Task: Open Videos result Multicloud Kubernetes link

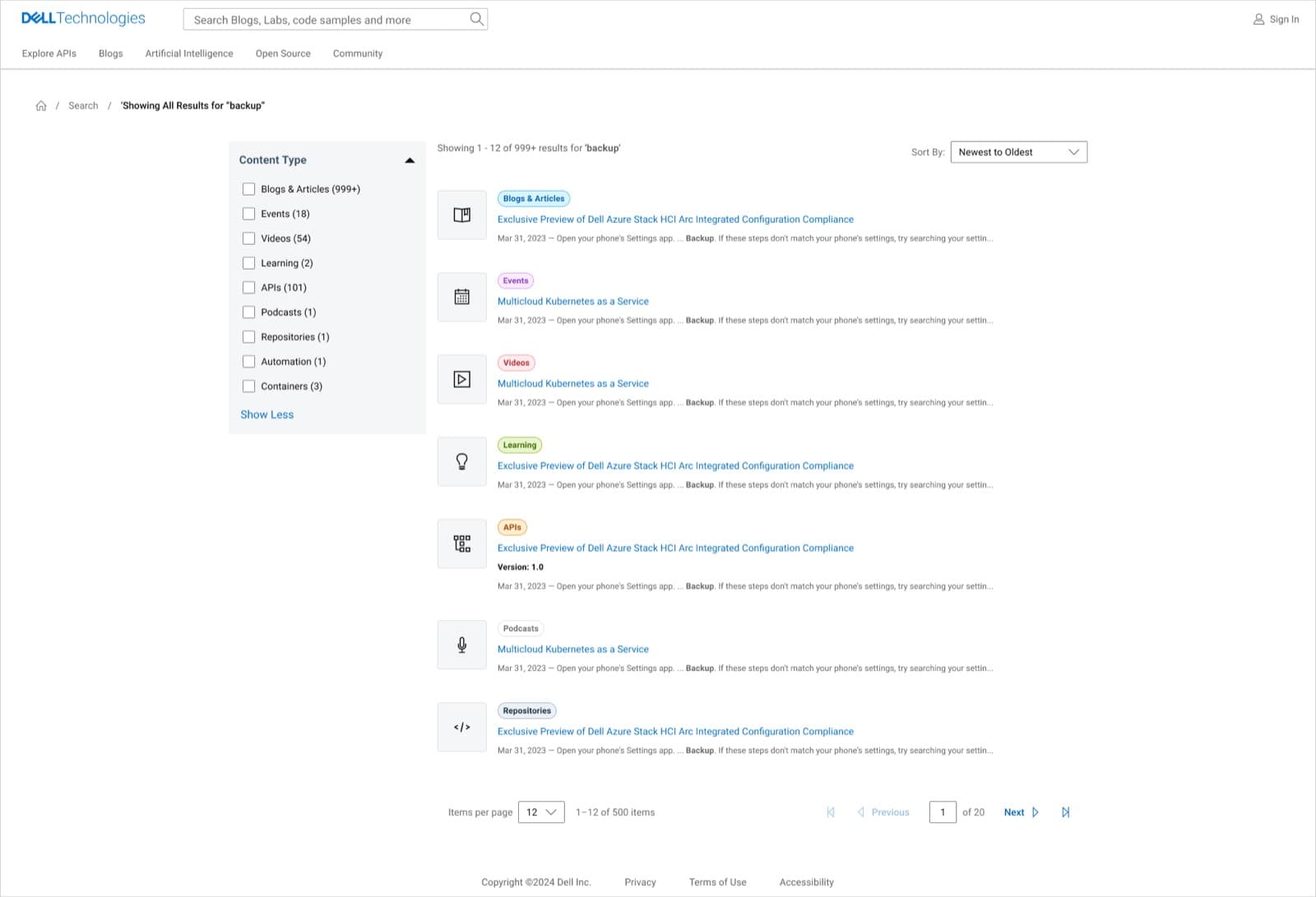Action: click(x=572, y=384)
